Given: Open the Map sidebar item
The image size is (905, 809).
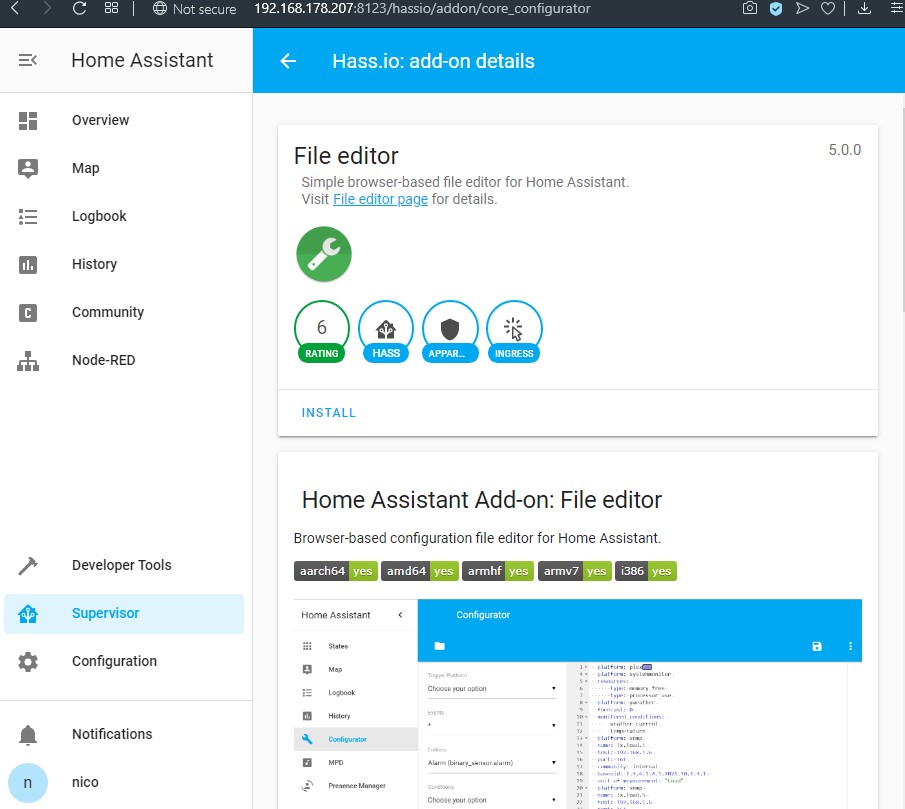Looking at the screenshot, I should point(85,168).
